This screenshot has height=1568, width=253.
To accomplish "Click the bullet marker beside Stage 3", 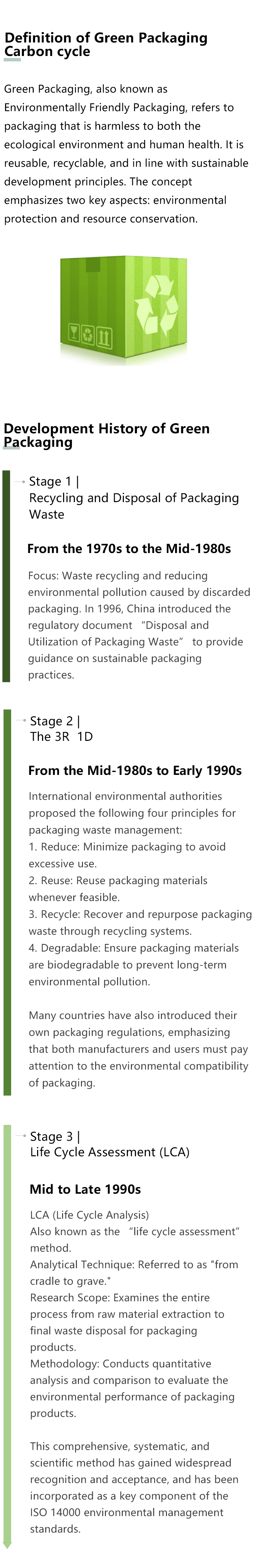I will pyautogui.click(x=24, y=1136).
